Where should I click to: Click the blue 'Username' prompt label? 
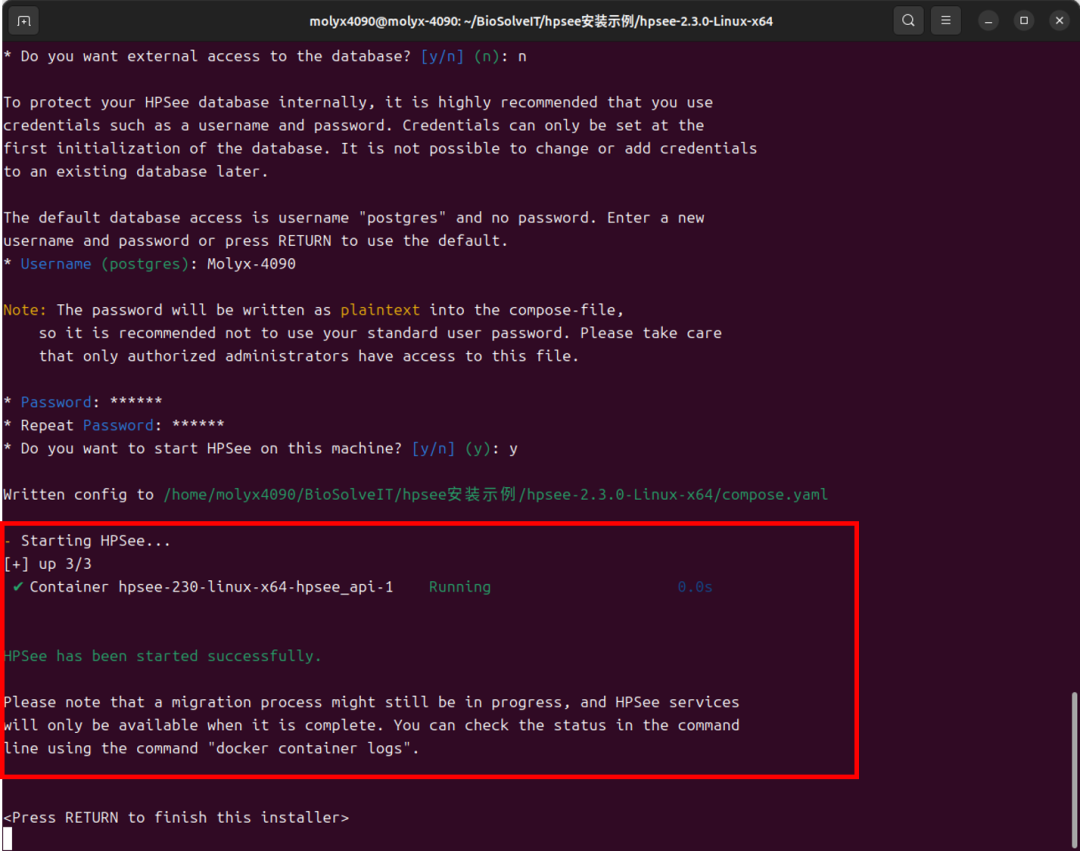tap(56, 264)
